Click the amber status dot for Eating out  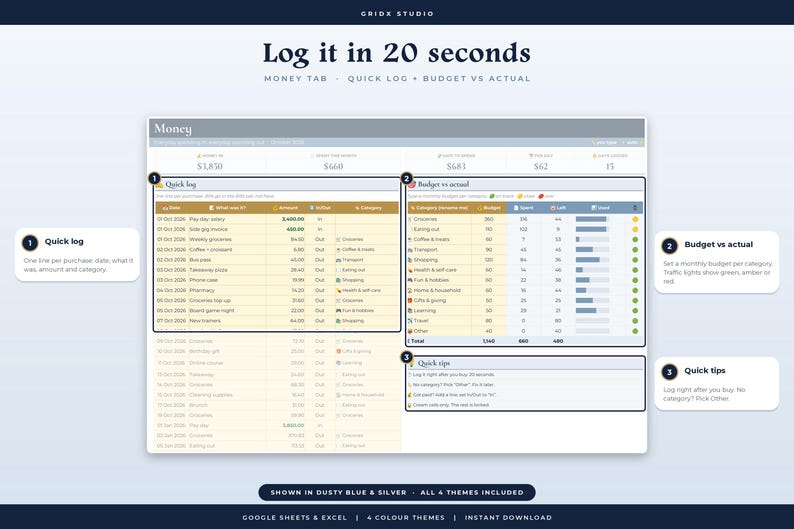[x=635, y=229]
